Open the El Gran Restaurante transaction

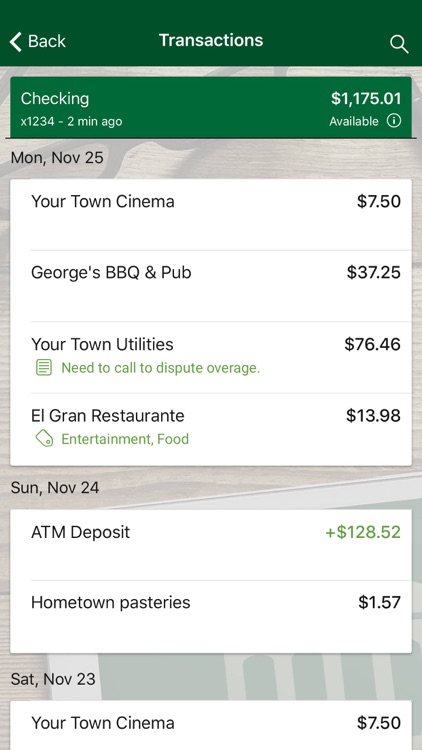pyautogui.click(x=211, y=430)
